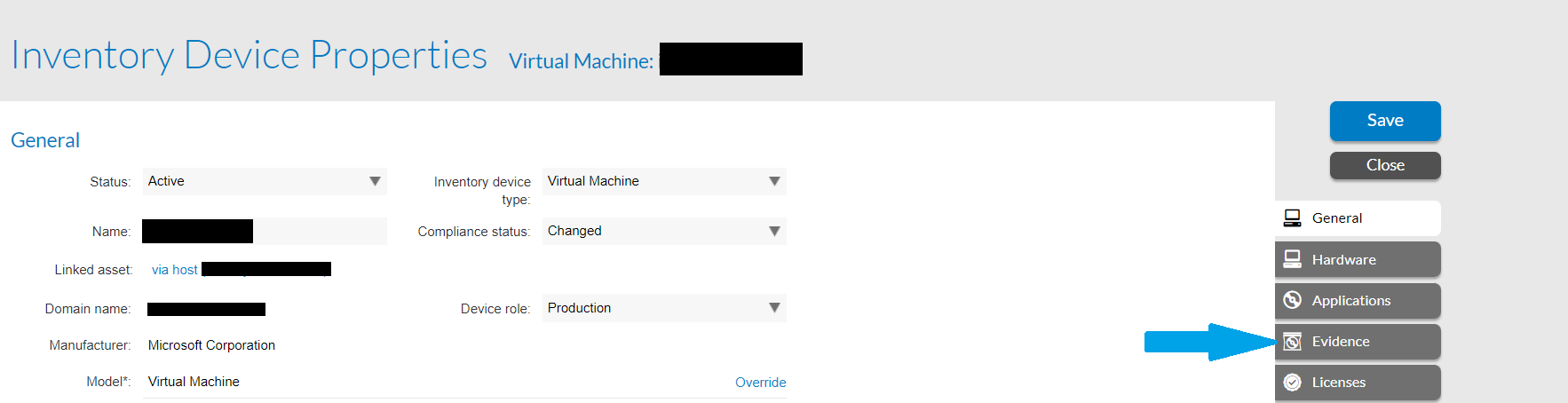1568x403 pixels.
Task: Click the General section heading
Action: coord(45,140)
